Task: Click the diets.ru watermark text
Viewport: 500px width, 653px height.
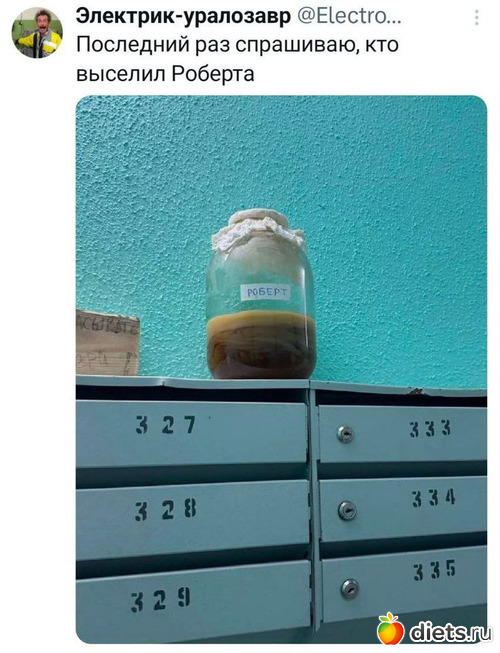Action: pyautogui.click(x=450, y=633)
